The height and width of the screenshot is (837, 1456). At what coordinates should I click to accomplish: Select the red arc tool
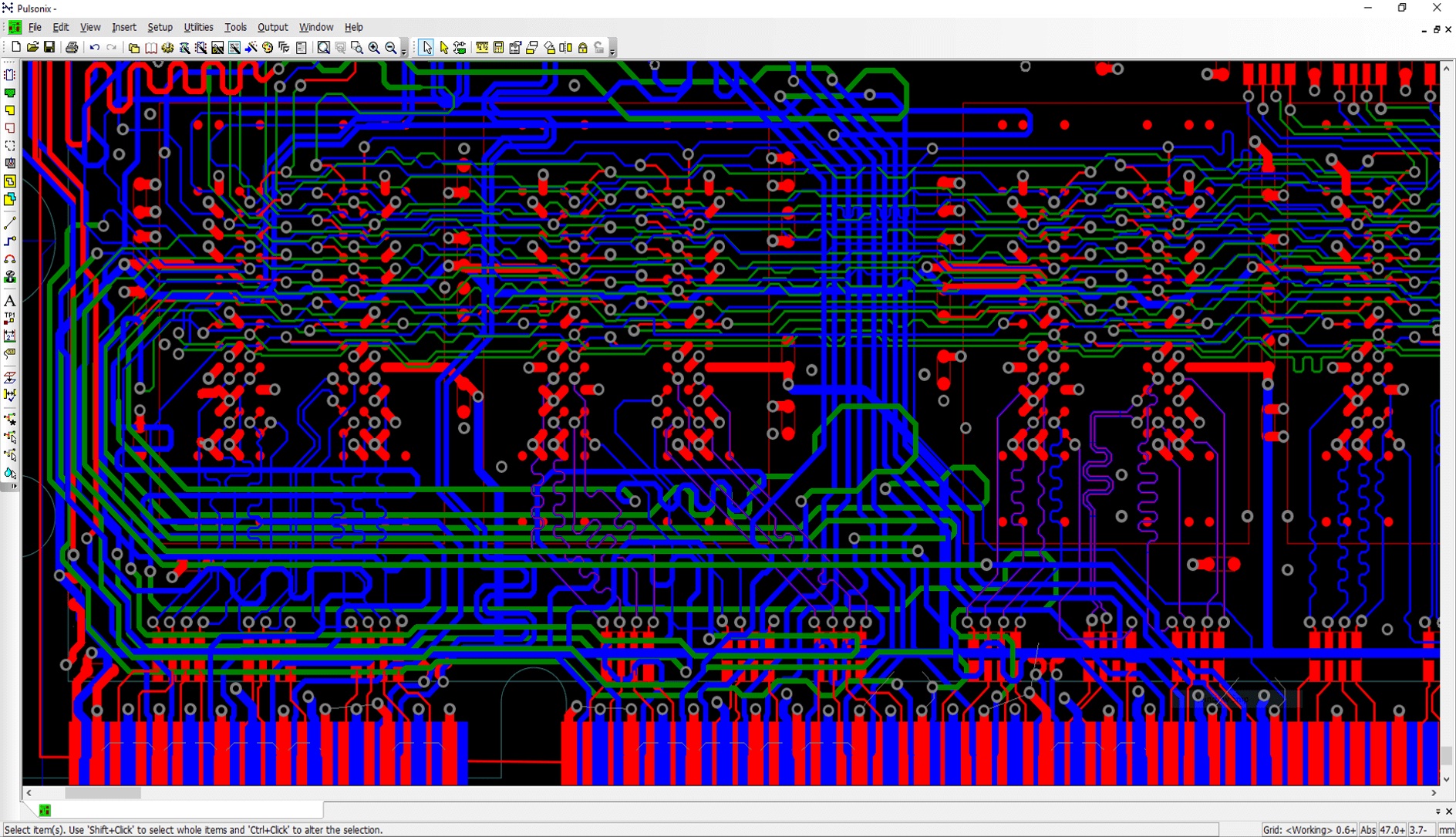(x=10, y=259)
